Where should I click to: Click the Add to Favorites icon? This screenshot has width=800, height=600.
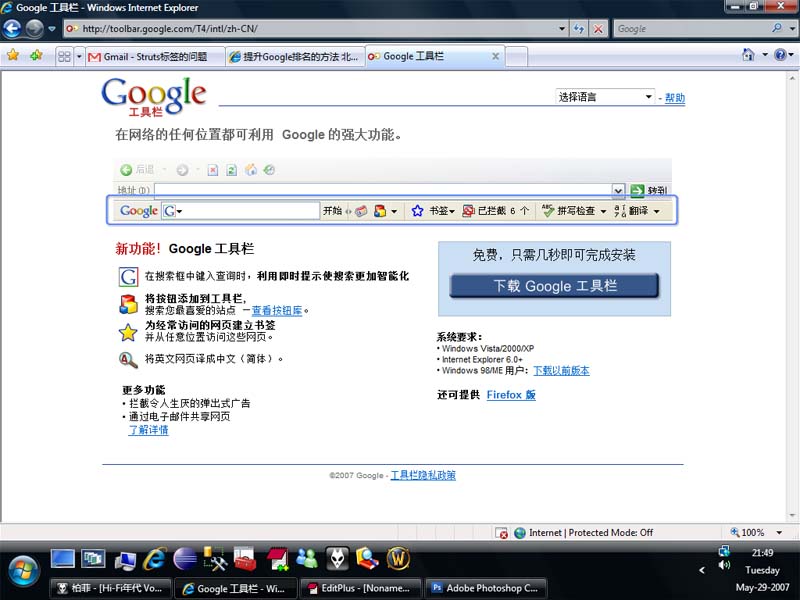click(x=36, y=55)
